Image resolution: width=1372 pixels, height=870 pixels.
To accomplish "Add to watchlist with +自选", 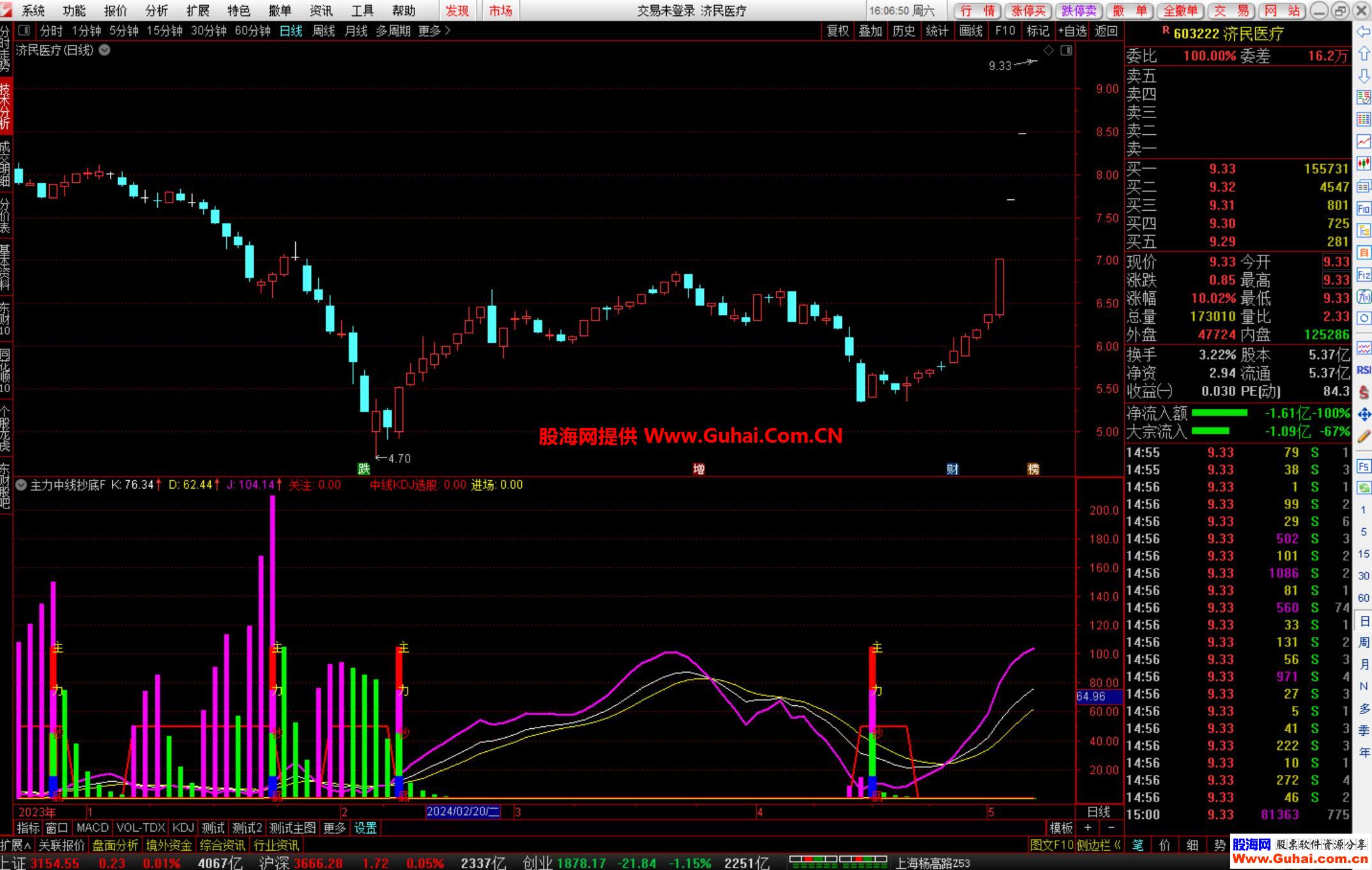I will tap(1072, 30).
